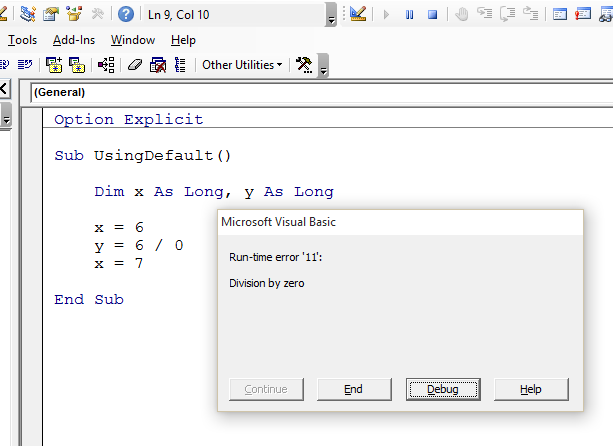Click the code line "y = 6 / 0"
Viewport: 613px width, 446px height.
(139, 245)
